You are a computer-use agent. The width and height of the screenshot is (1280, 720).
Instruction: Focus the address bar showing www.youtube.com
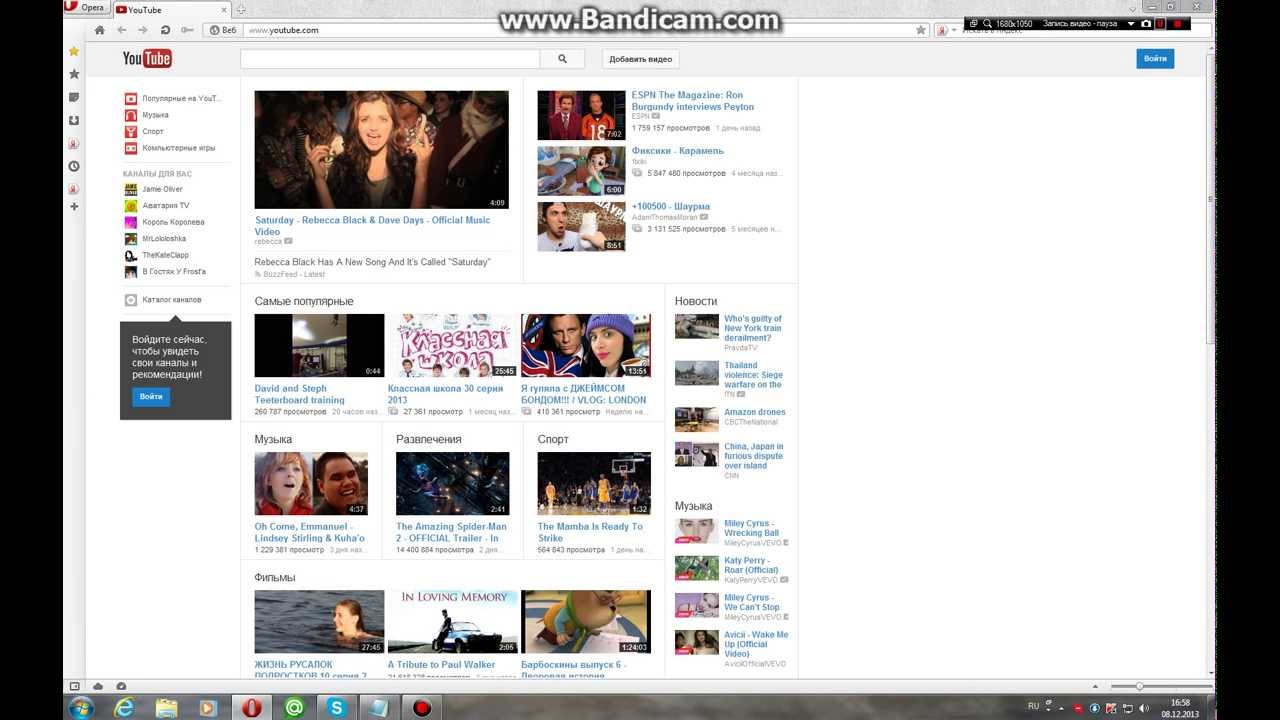580,30
